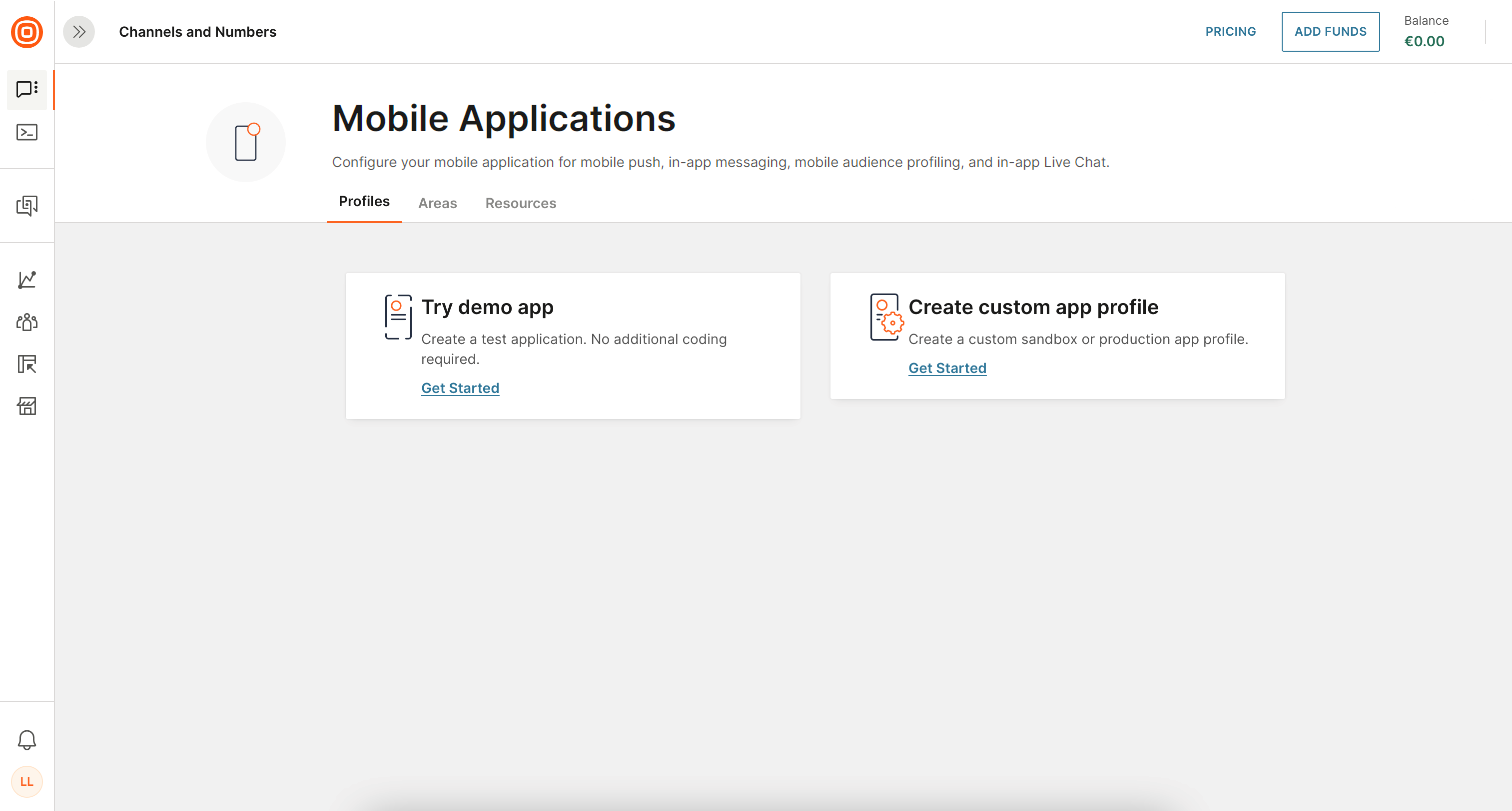Open the People icon in the sidebar

pos(27,322)
